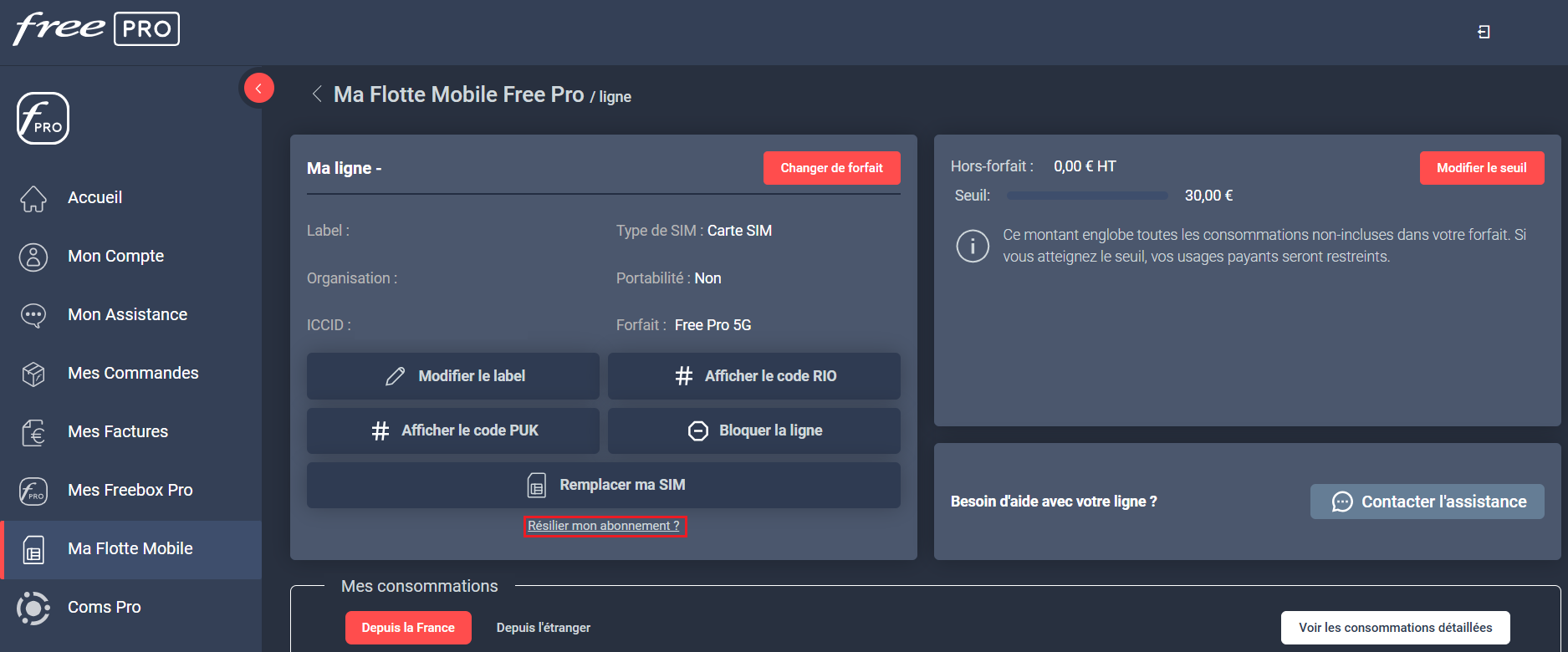Click the ICCID field label

[x=329, y=325]
